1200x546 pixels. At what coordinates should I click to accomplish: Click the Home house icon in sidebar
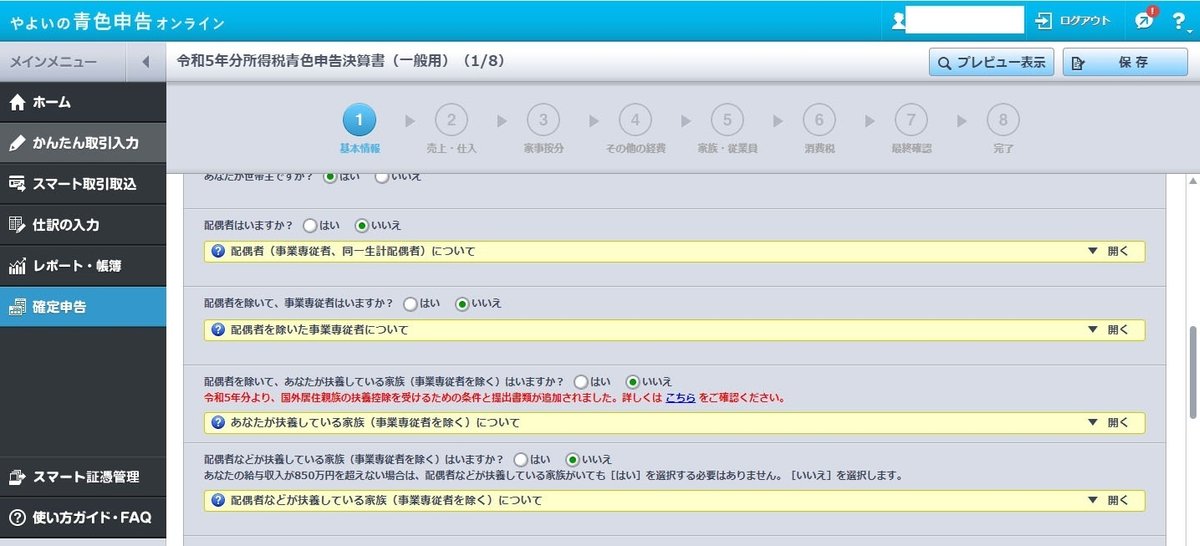[17, 102]
